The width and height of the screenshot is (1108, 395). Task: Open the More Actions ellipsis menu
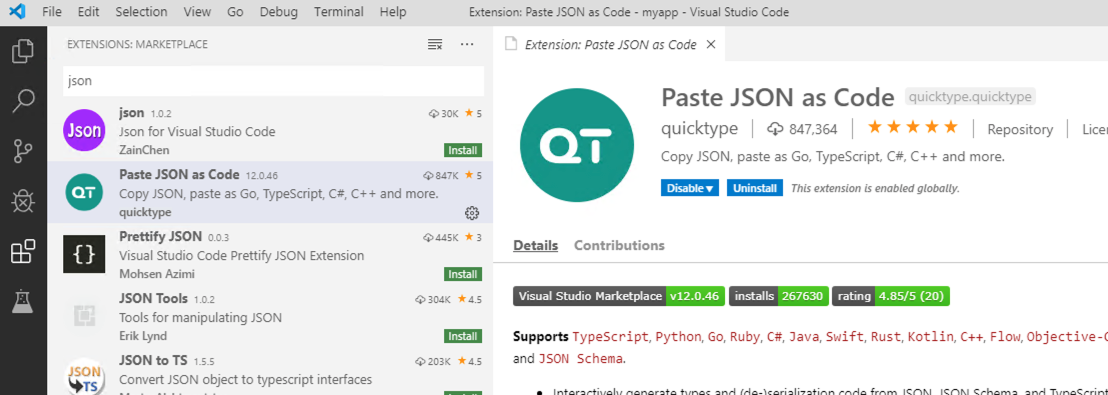point(466,45)
